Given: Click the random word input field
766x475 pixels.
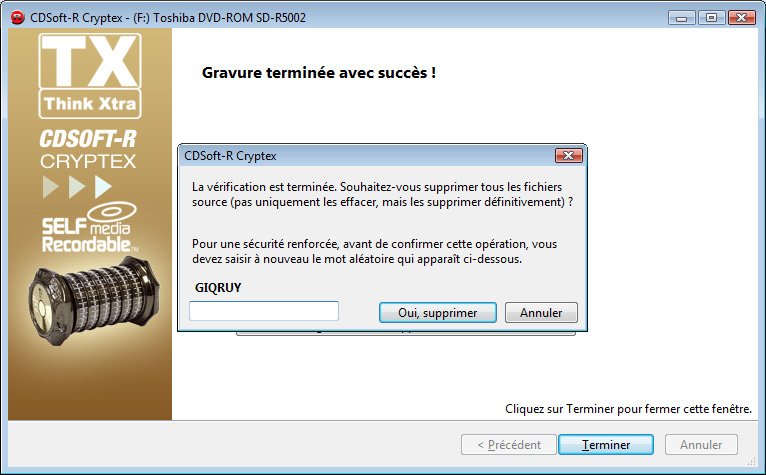Looking at the screenshot, I should click(264, 311).
